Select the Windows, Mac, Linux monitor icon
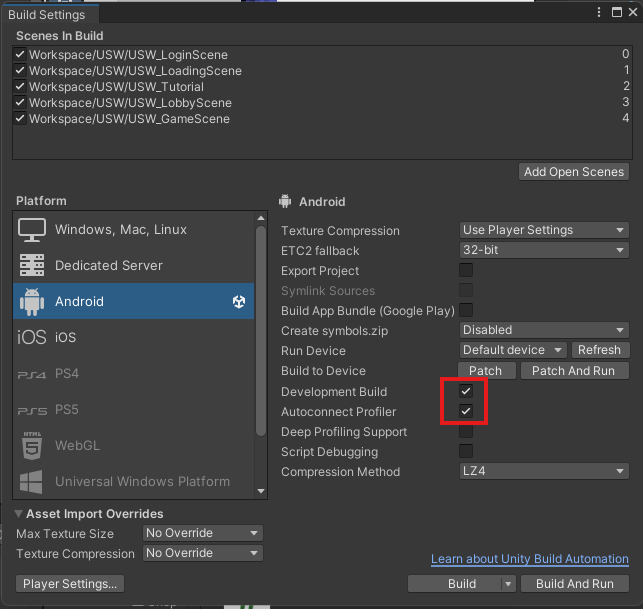Viewport: 643px width, 609px height. point(32,230)
